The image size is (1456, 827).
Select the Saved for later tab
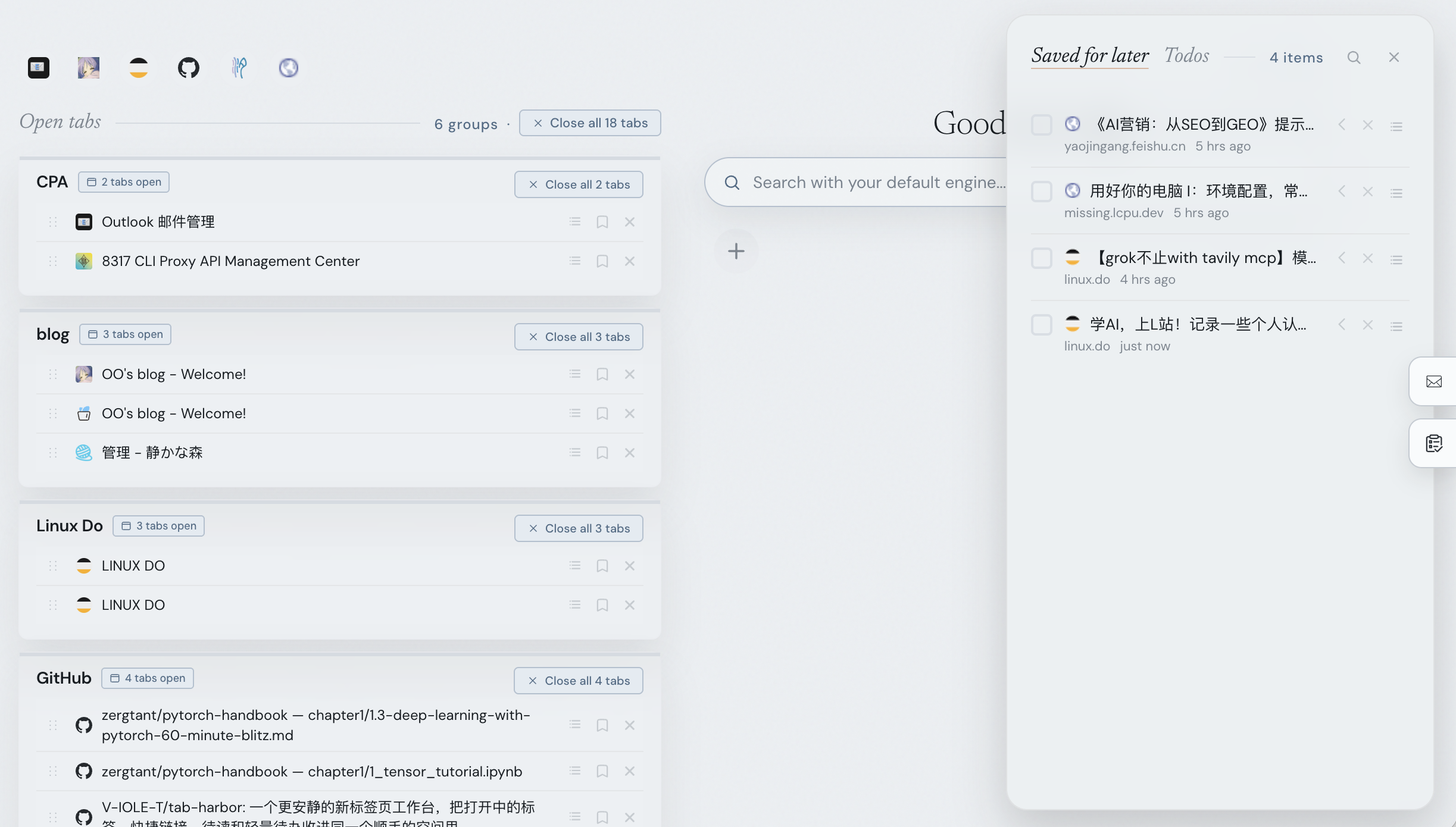pos(1090,56)
